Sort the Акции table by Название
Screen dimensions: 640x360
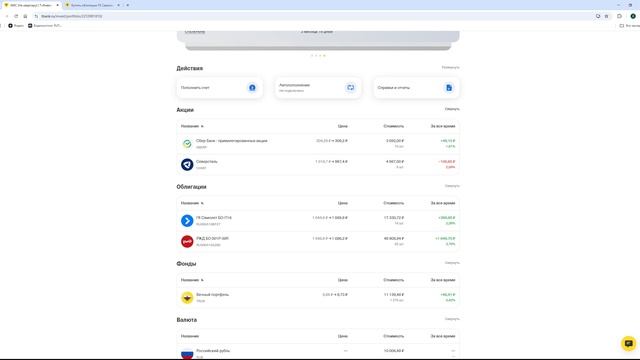click(x=192, y=126)
